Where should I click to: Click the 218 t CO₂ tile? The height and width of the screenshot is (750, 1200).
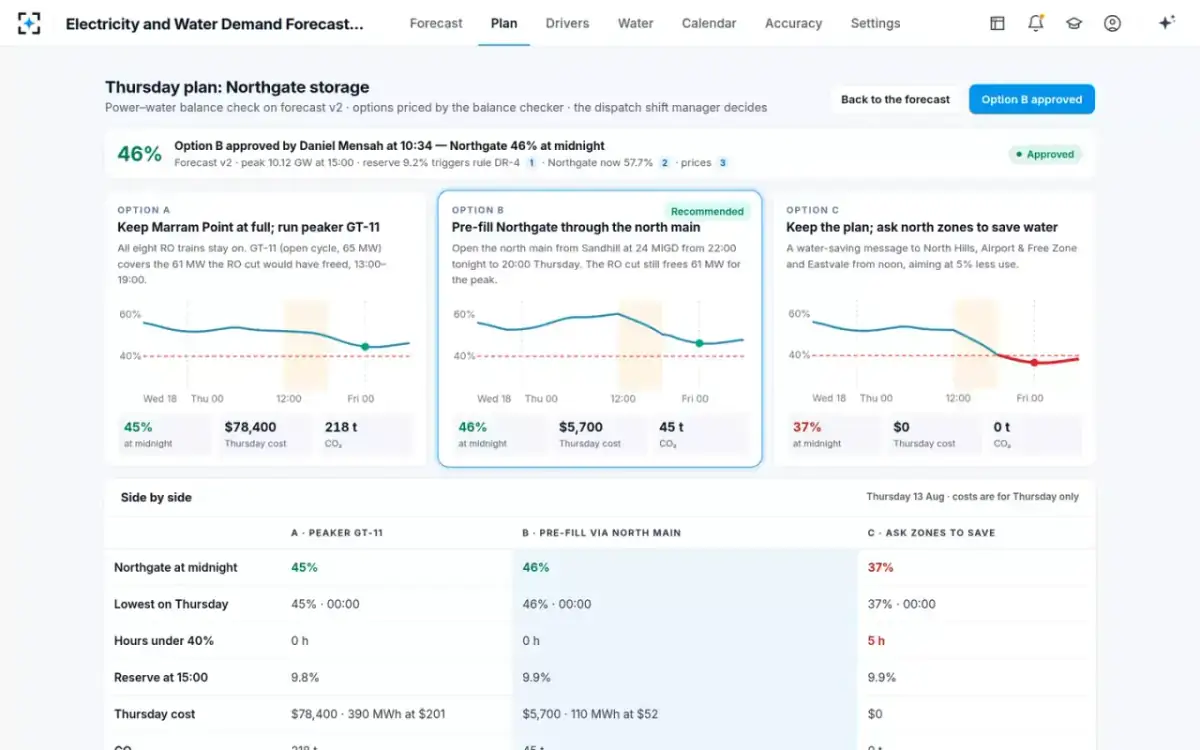(x=365, y=434)
